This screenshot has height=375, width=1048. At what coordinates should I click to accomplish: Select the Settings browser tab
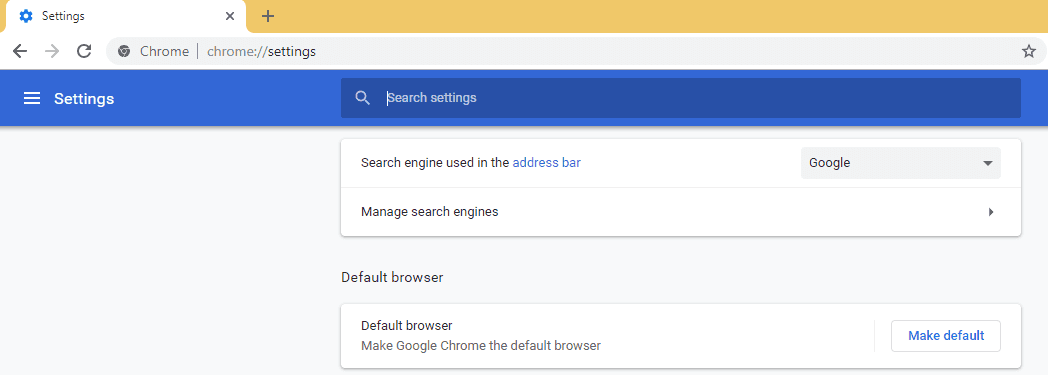pos(127,16)
